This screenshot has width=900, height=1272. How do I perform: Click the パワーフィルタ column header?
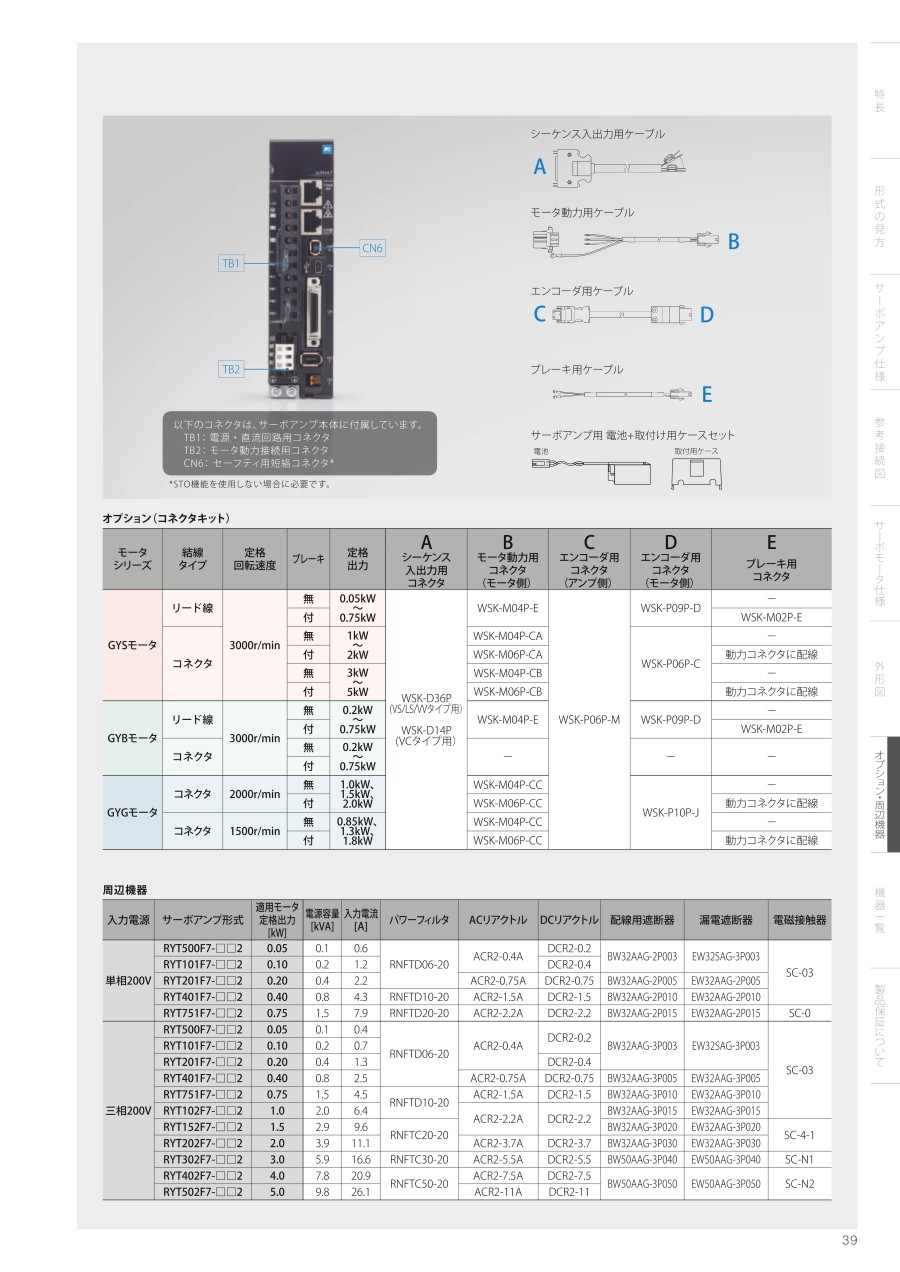pyautogui.click(x=418, y=919)
